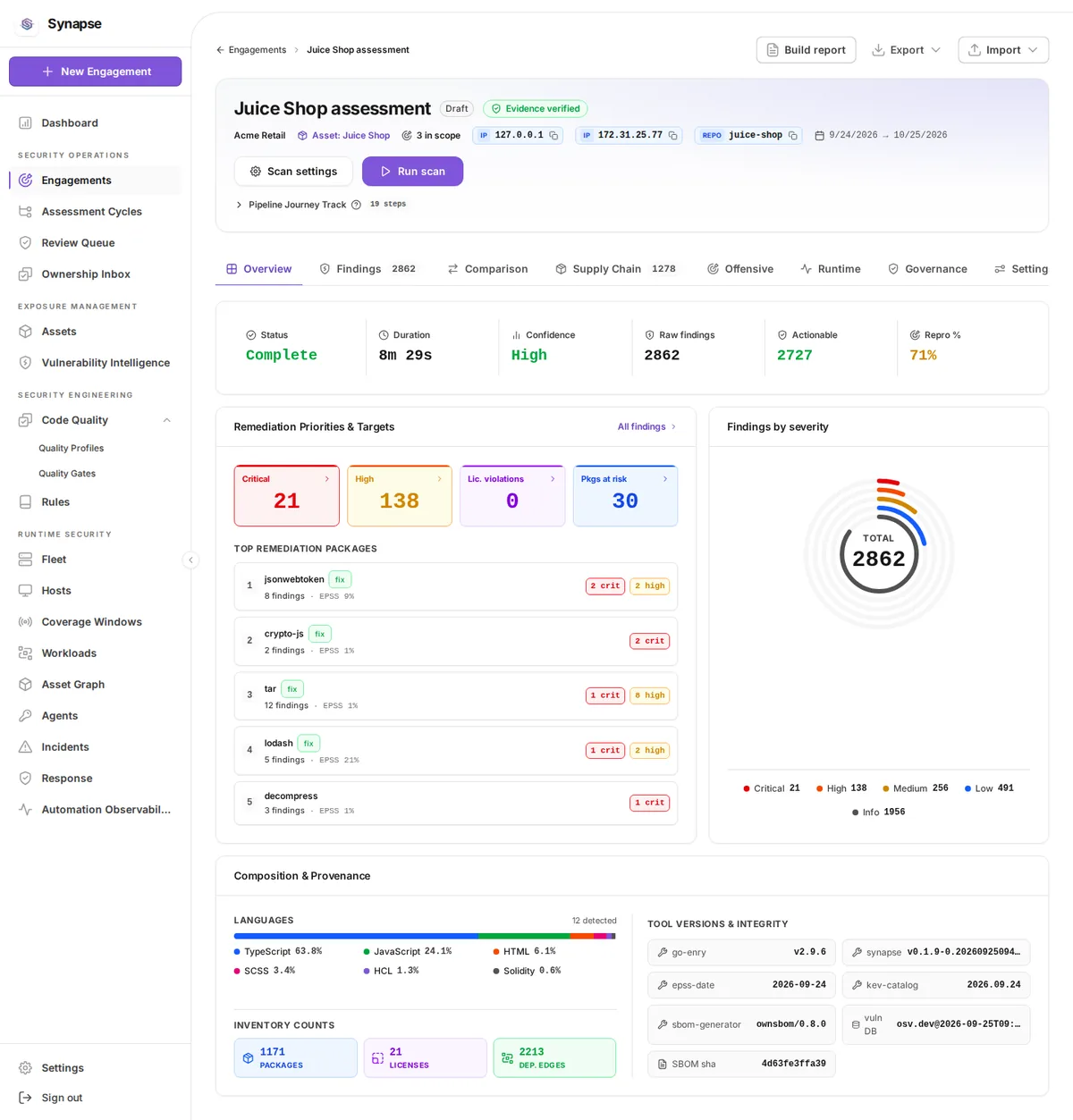1073x1120 pixels.
Task: Open Scan settings
Action: click(x=293, y=172)
